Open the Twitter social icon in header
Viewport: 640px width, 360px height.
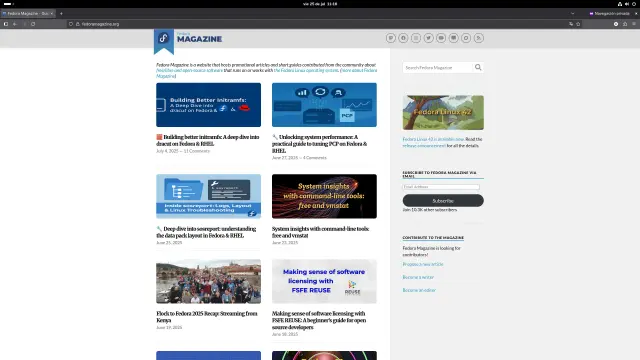(428, 38)
